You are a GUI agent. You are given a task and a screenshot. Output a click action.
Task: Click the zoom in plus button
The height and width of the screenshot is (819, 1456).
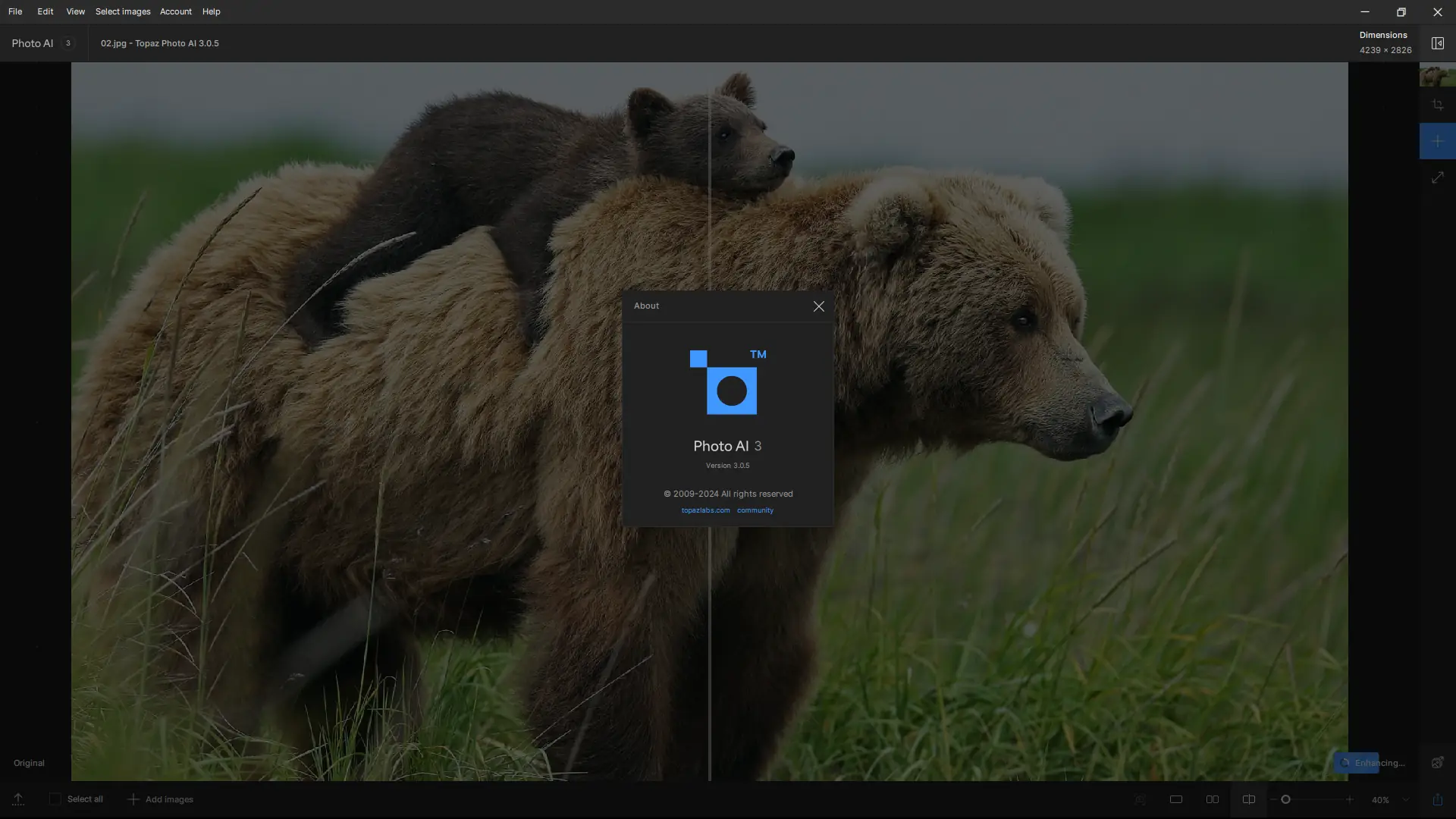tap(1349, 799)
